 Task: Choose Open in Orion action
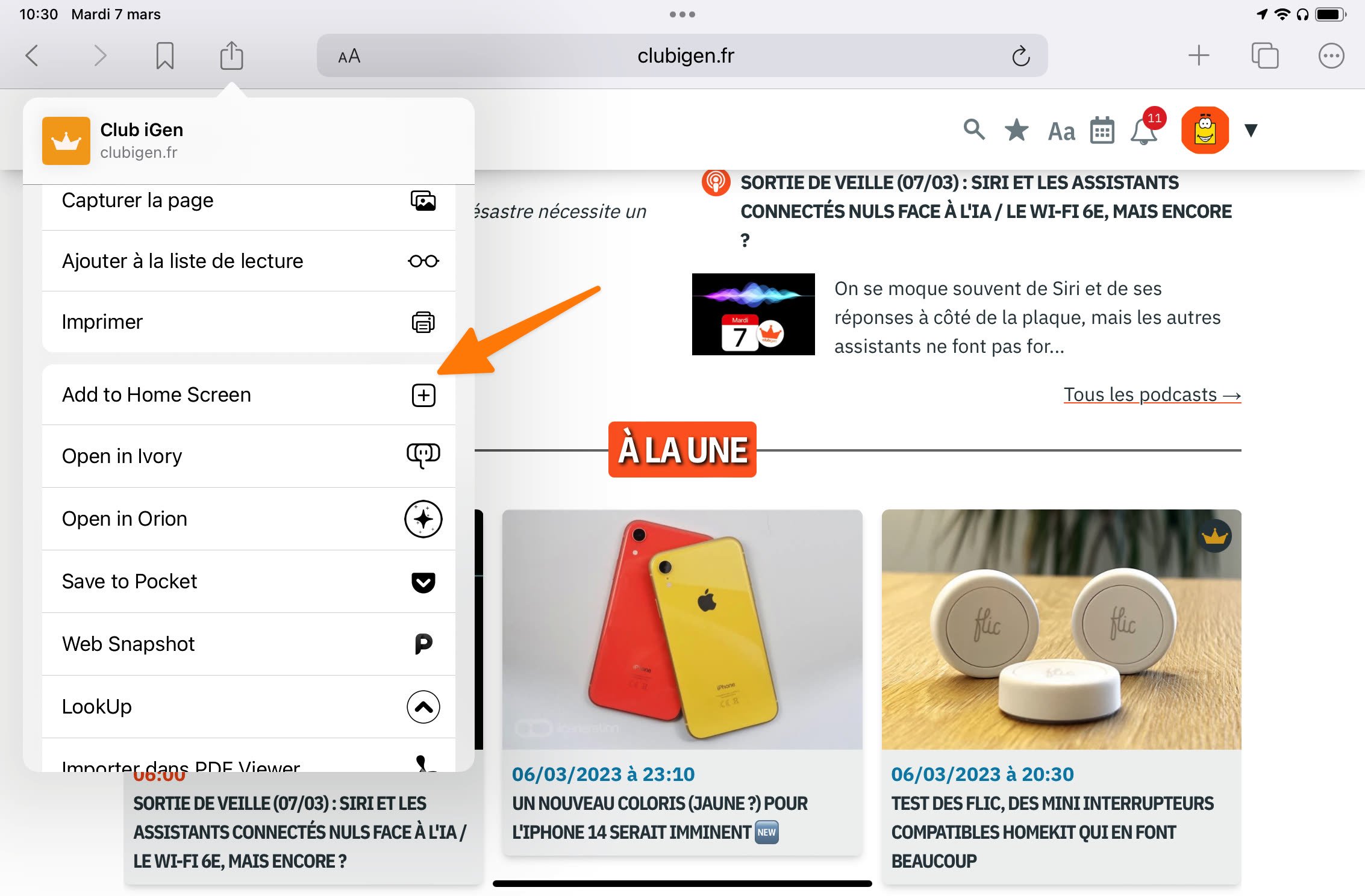click(x=249, y=518)
